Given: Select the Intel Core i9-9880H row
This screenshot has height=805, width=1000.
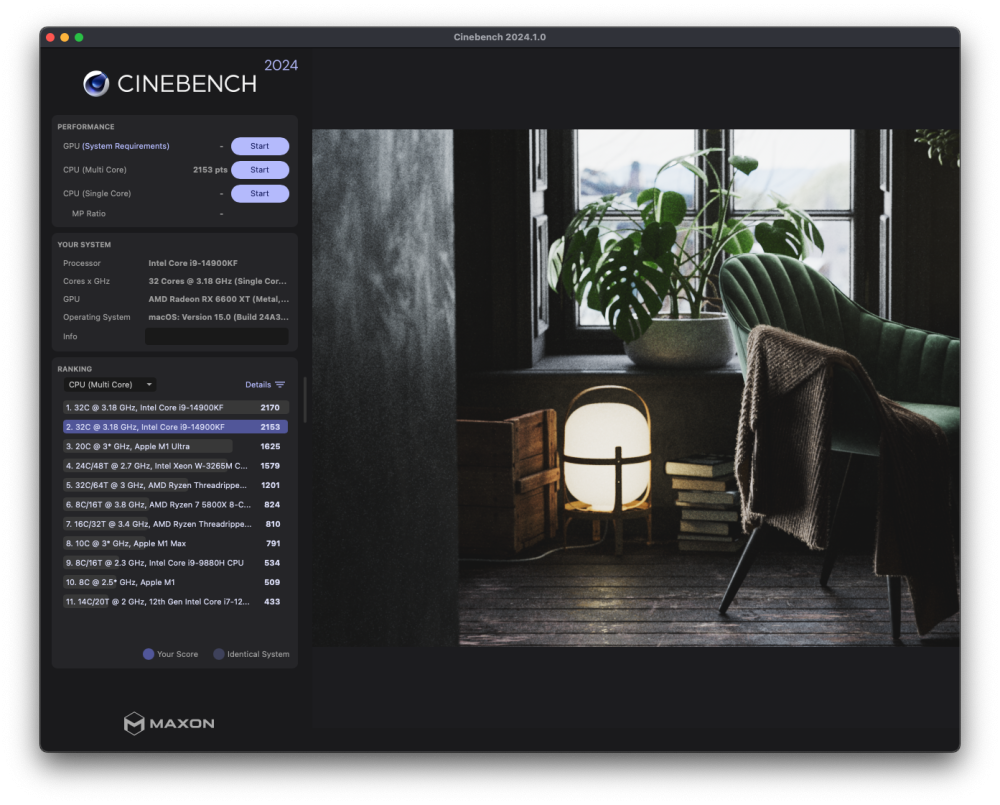Looking at the screenshot, I should pyautogui.click(x=175, y=563).
